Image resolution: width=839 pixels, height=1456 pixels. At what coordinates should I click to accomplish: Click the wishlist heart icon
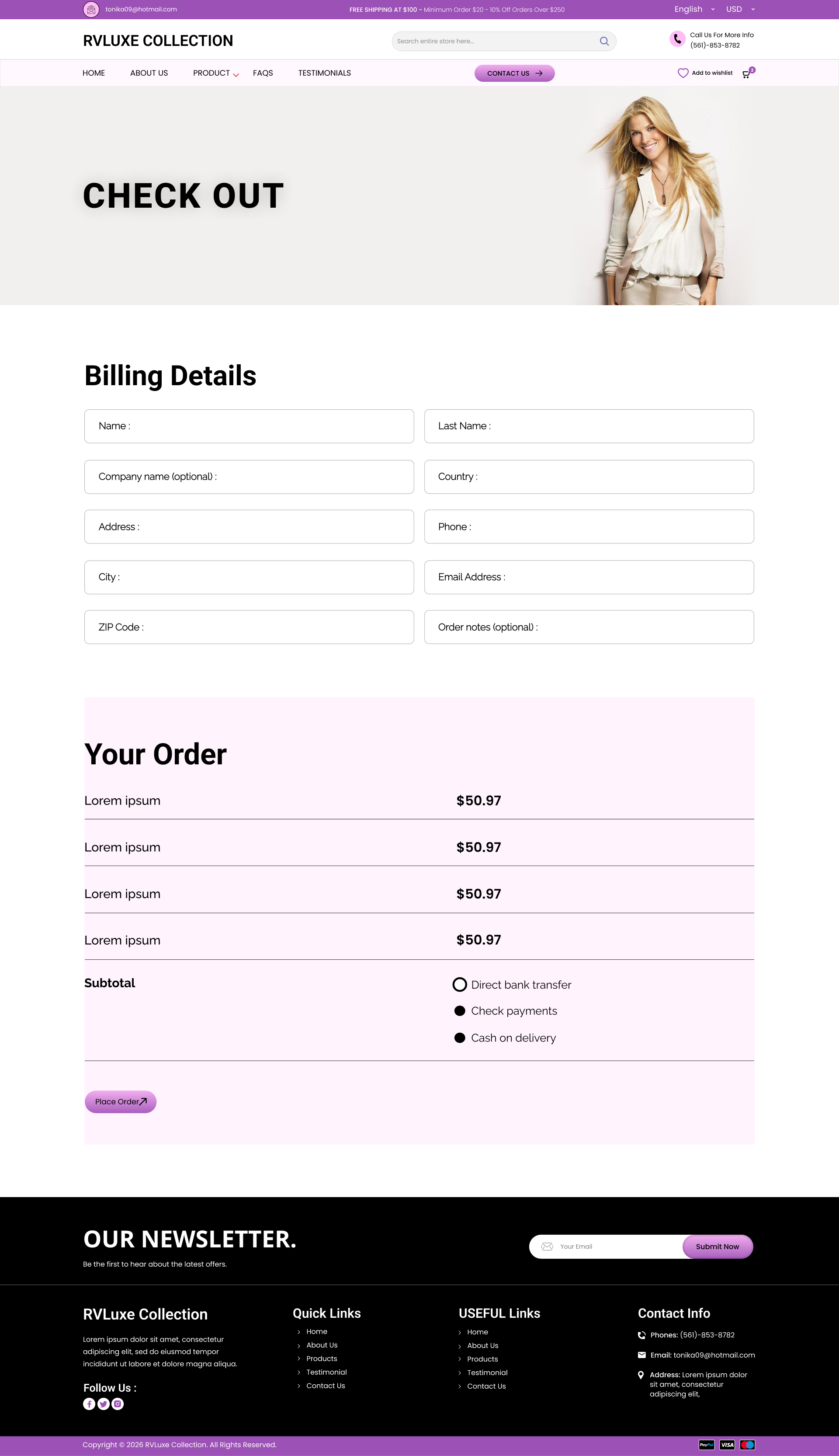tap(683, 73)
